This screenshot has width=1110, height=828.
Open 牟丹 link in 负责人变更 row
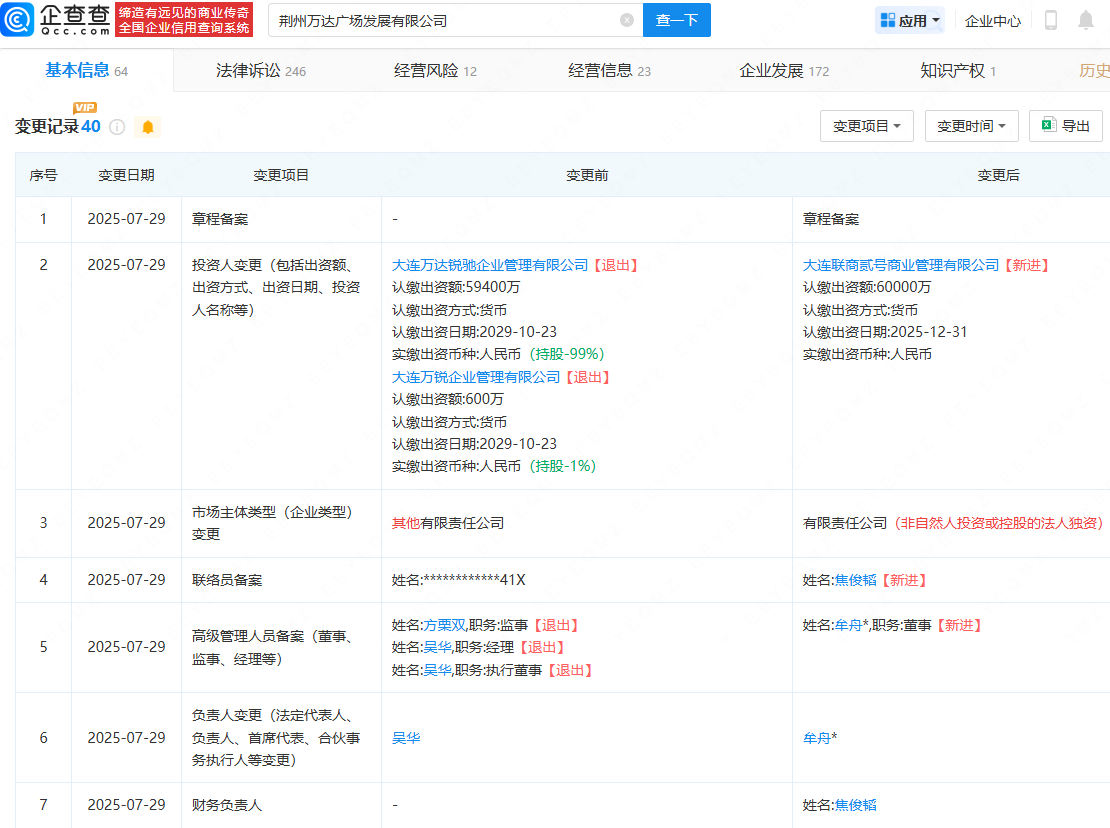click(x=816, y=738)
